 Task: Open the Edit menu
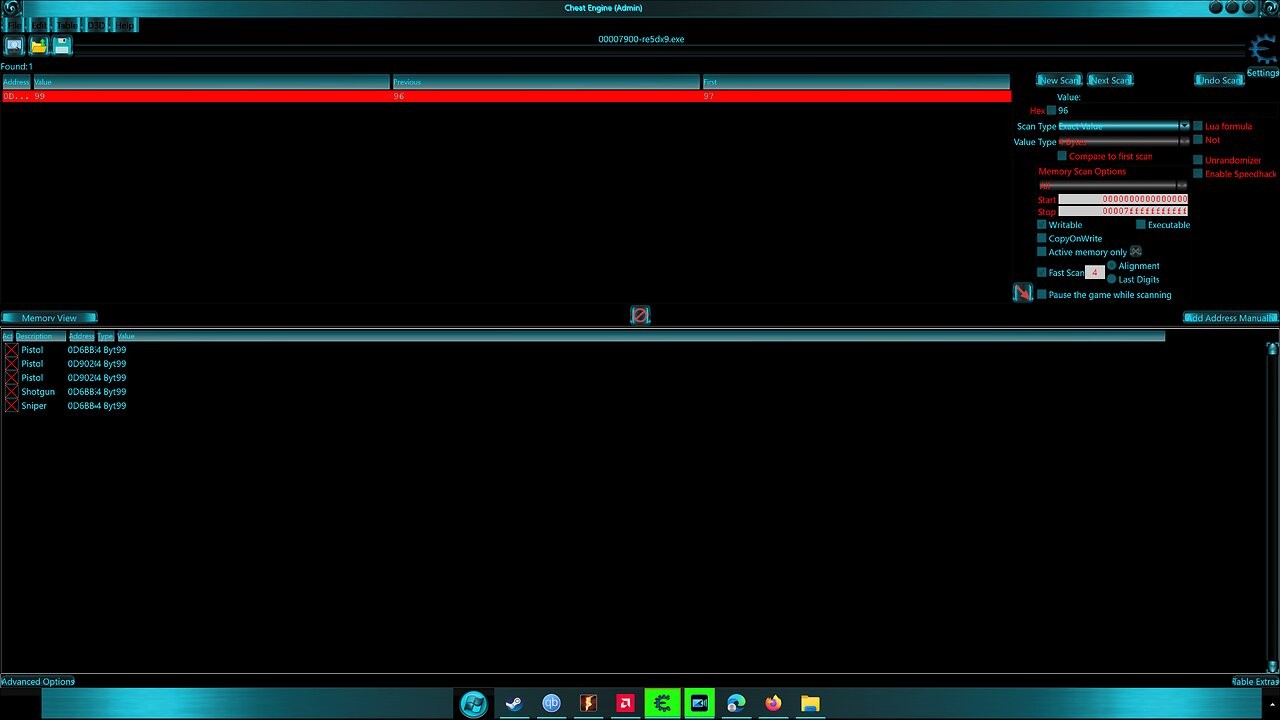coord(39,25)
